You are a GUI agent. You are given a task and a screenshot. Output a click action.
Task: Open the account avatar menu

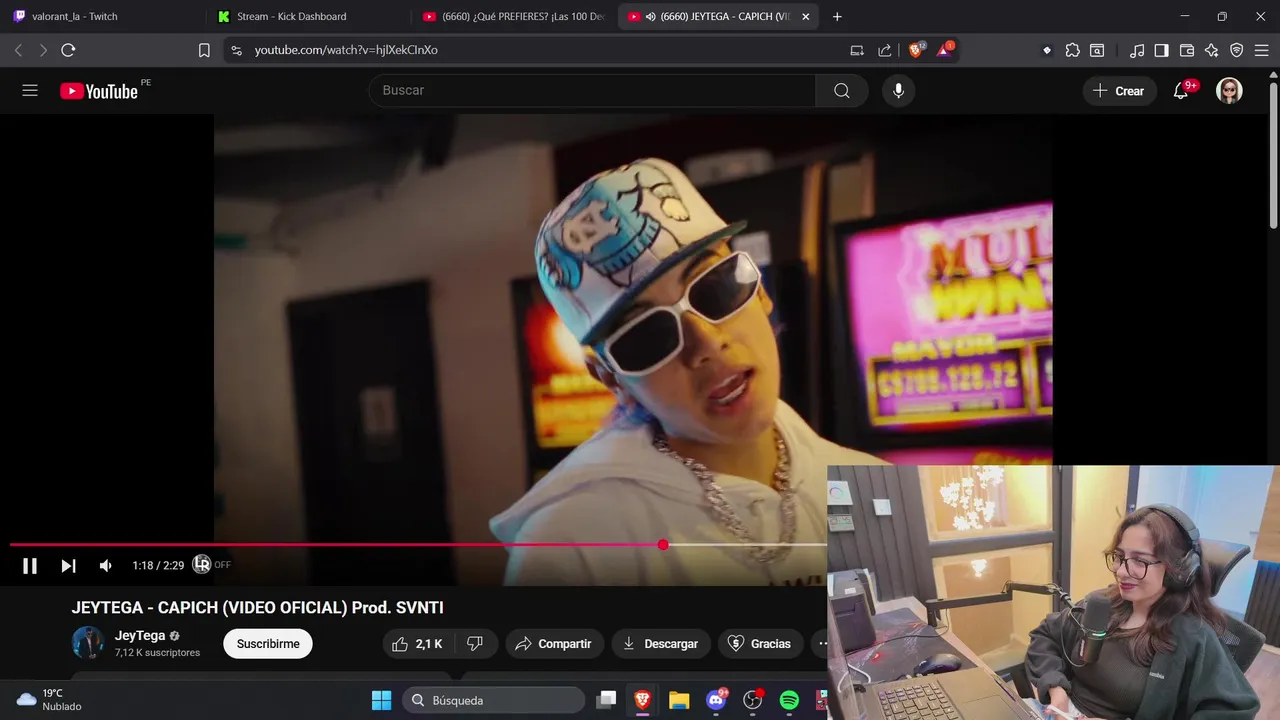coord(1229,90)
